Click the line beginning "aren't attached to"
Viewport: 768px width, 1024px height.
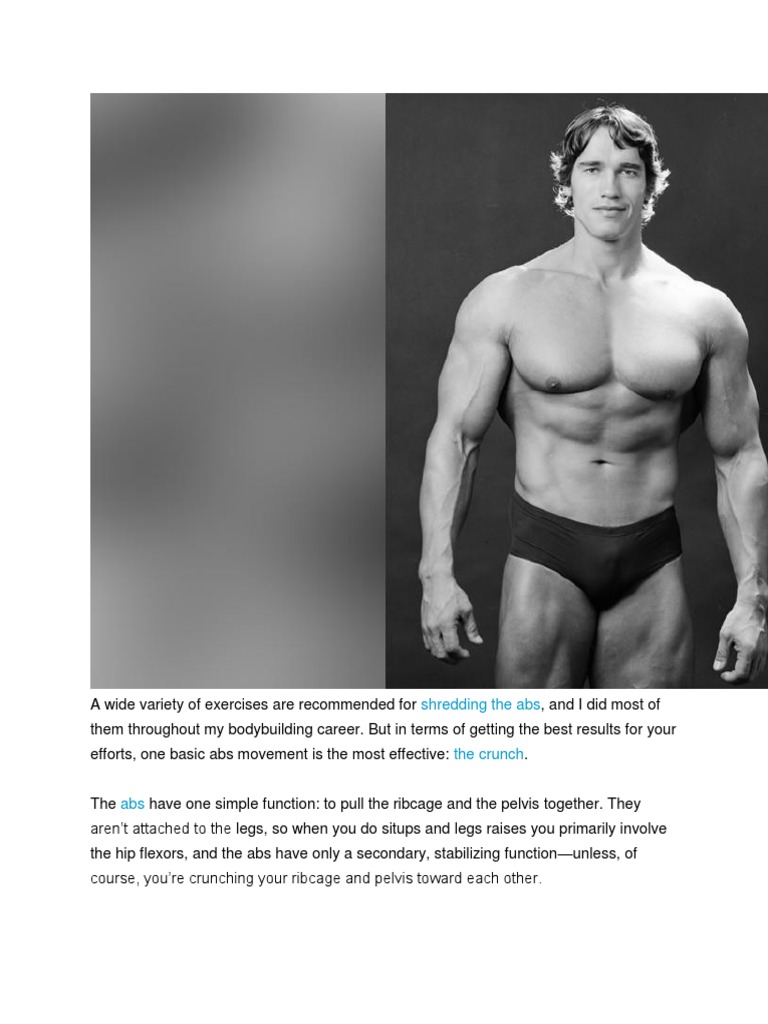pyautogui.click(x=378, y=829)
